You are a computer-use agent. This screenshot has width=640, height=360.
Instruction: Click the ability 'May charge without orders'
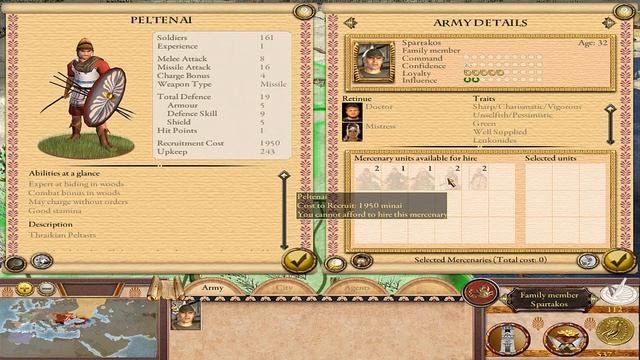(78, 202)
